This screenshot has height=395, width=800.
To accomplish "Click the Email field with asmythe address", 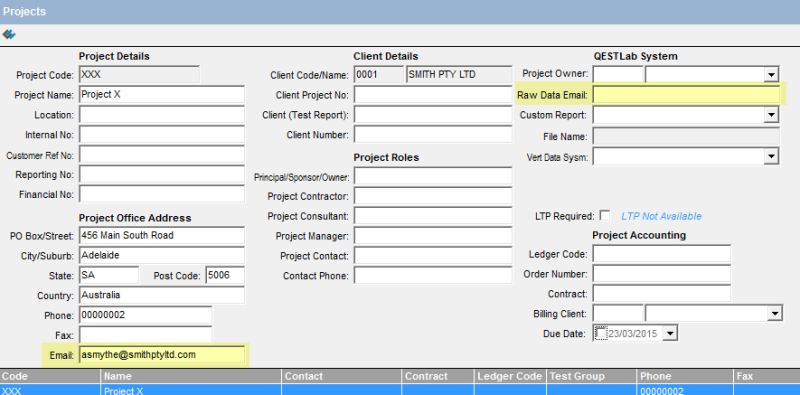I will (x=162, y=355).
